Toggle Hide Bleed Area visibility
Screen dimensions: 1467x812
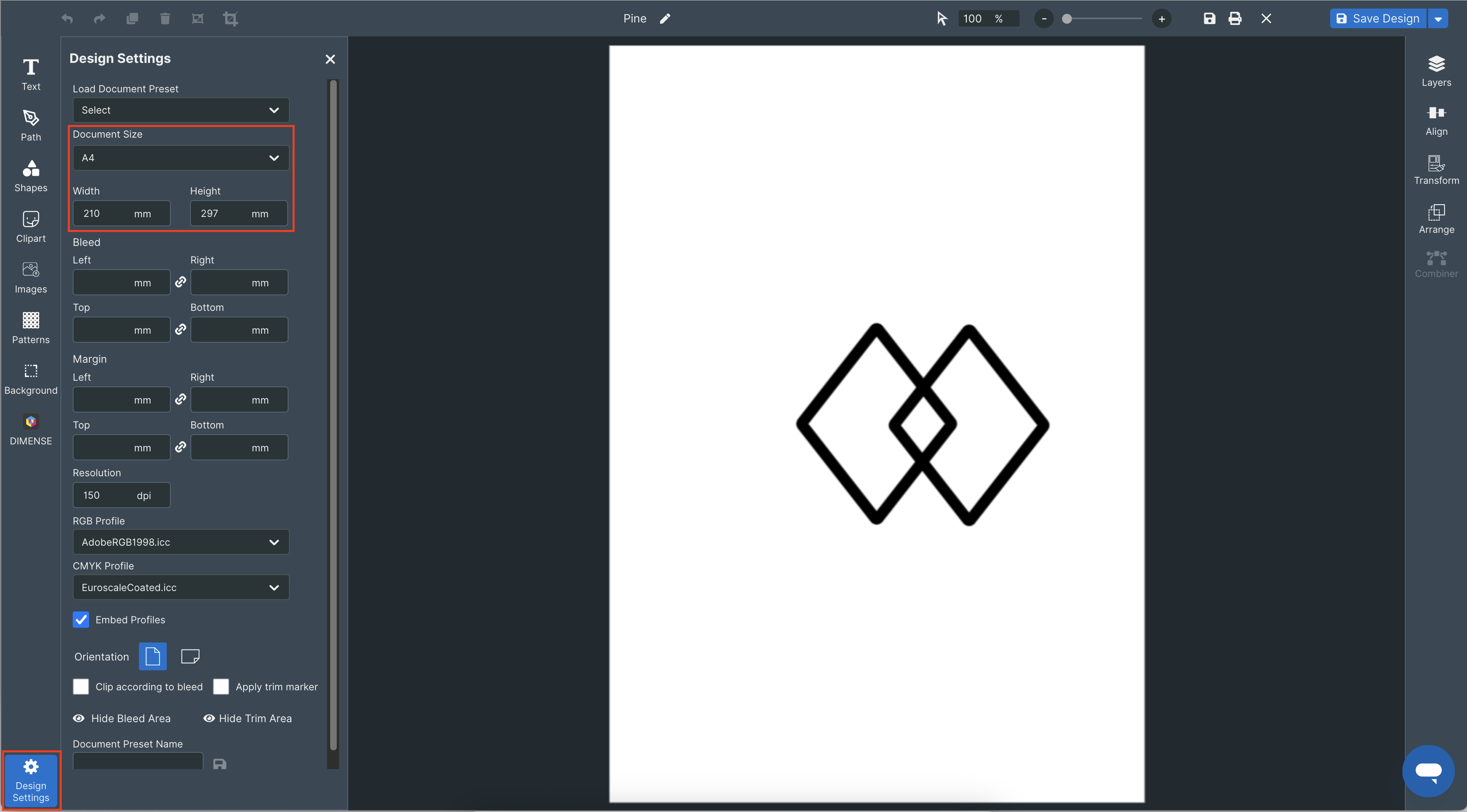[122, 718]
